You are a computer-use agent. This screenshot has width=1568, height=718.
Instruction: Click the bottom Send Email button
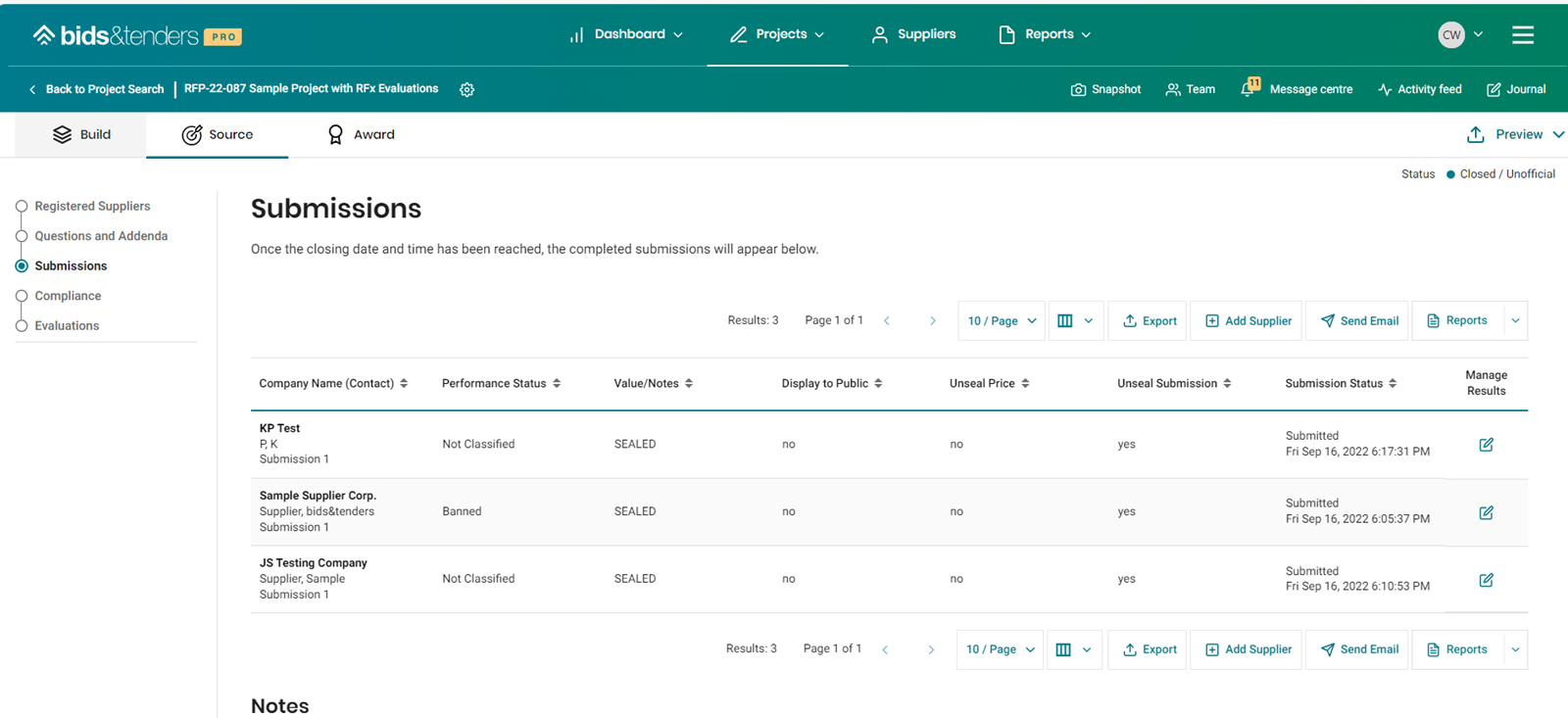pyautogui.click(x=1358, y=649)
